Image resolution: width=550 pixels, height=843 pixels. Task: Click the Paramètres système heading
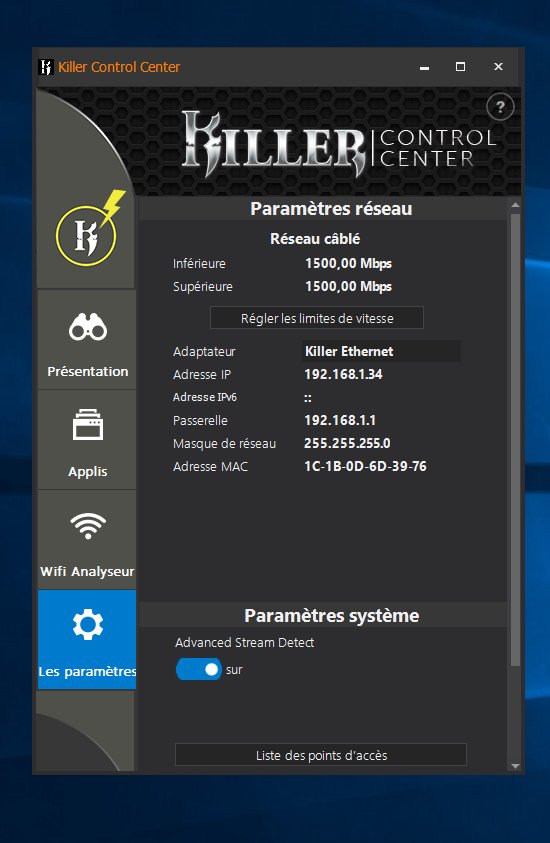[x=331, y=616]
